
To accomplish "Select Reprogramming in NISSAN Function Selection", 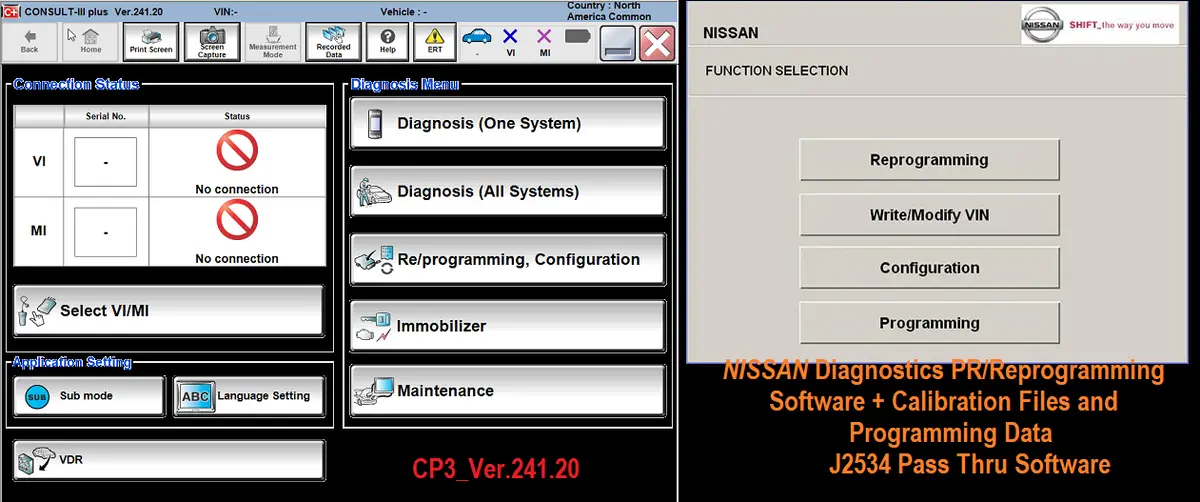I will click(x=929, y=160).
